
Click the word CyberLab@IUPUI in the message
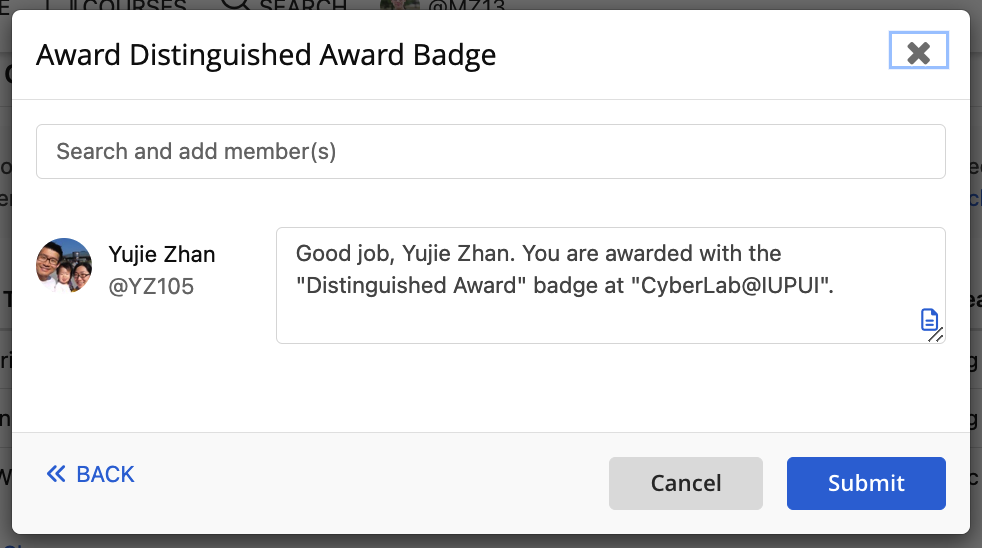pyautogui.click(x=731, y=286)
